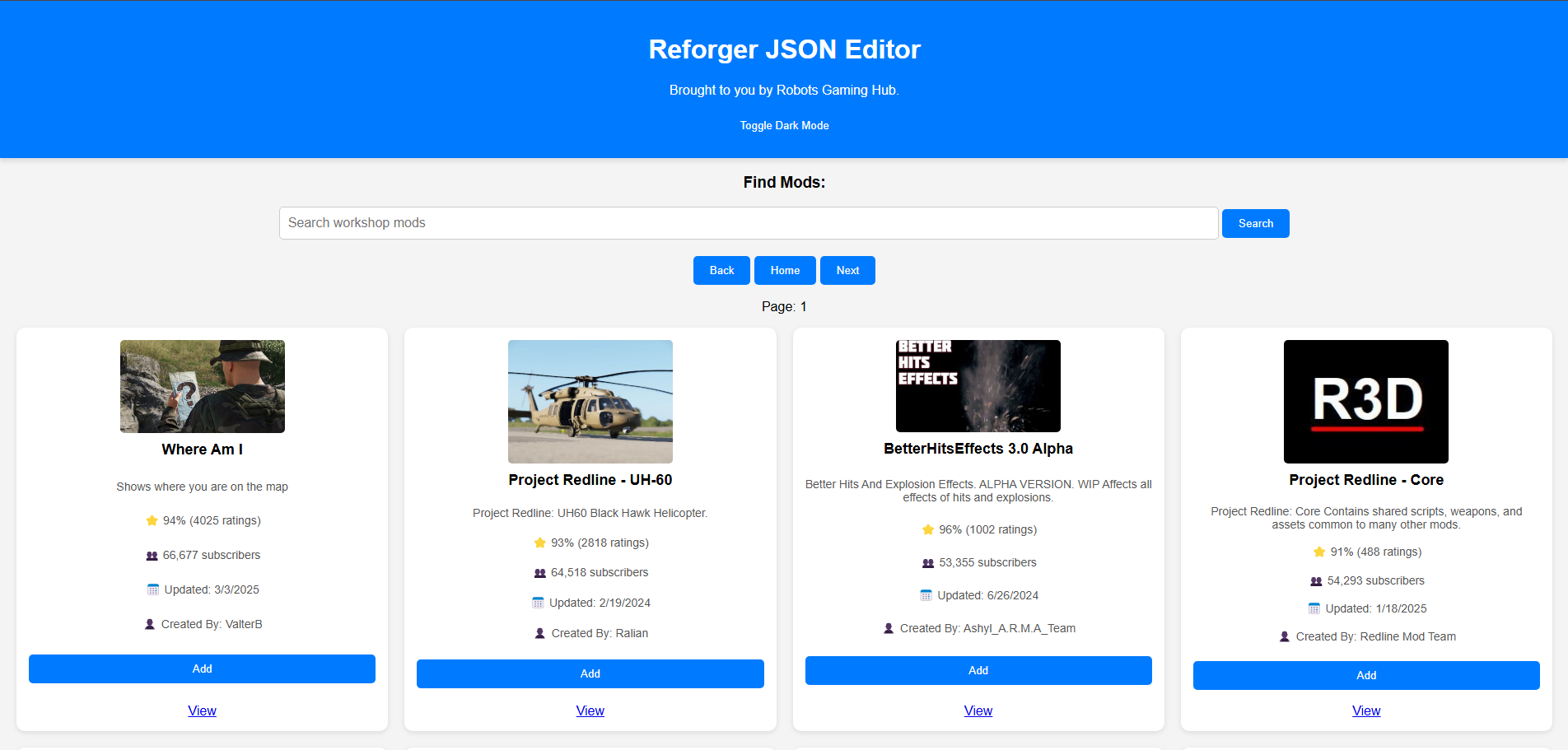This screenshot has width=1568, height=750.
Task: Click the Project Redline - UH-60 title
Action: coord(590,480)
